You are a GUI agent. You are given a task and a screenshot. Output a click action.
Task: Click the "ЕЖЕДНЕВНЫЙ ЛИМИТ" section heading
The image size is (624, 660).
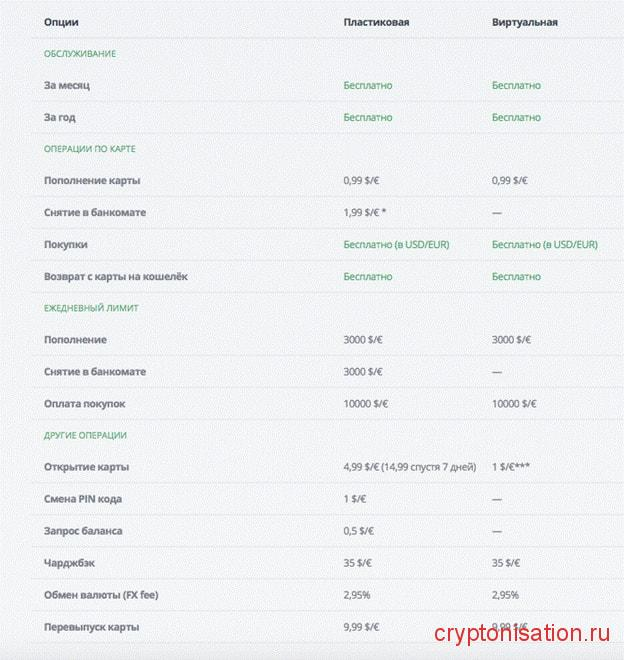(91, 308)
